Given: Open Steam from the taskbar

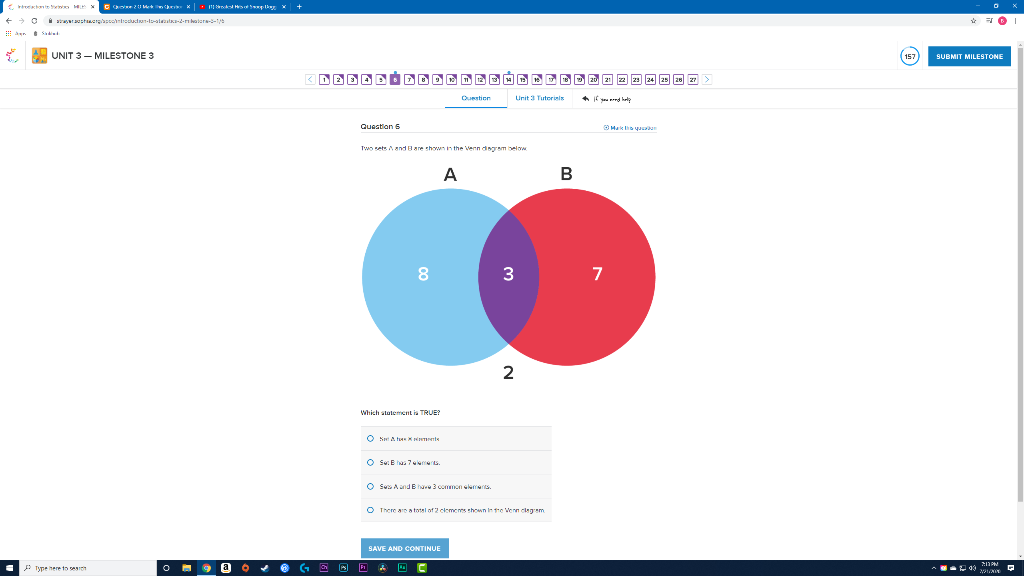Looking at the screenshot, I should click(x=265, y=568).
